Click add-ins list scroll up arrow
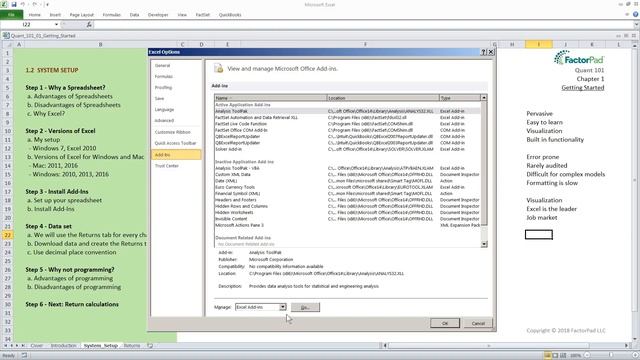This screenshot has width=640, height=360. coord(484,98)
